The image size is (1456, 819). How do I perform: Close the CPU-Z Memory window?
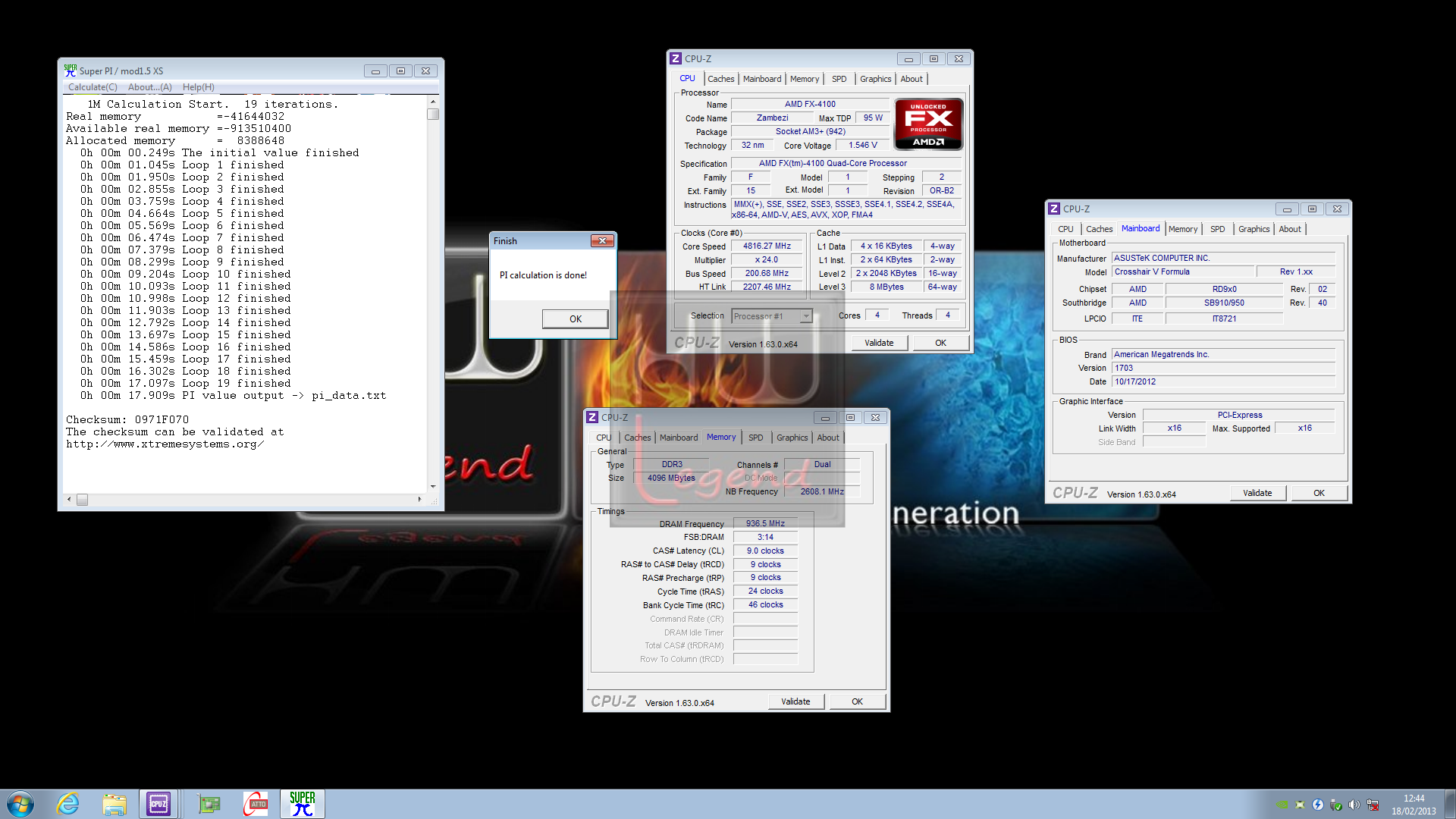coord(876,417)
